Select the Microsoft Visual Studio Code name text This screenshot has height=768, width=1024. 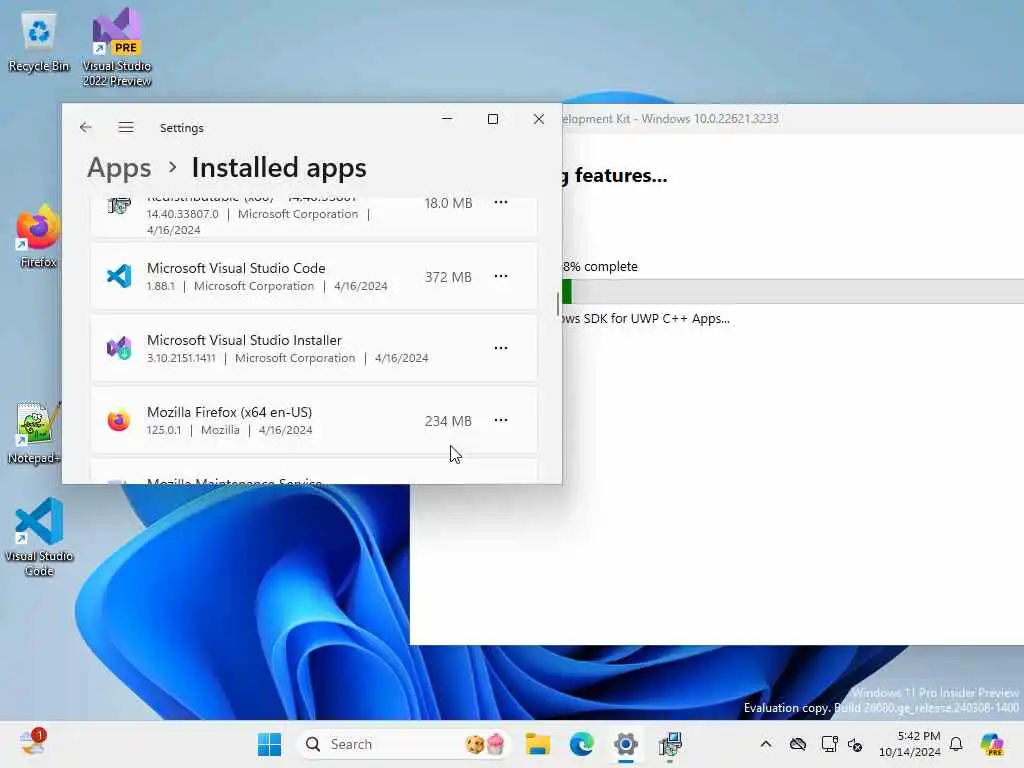[x=236, y=268]
